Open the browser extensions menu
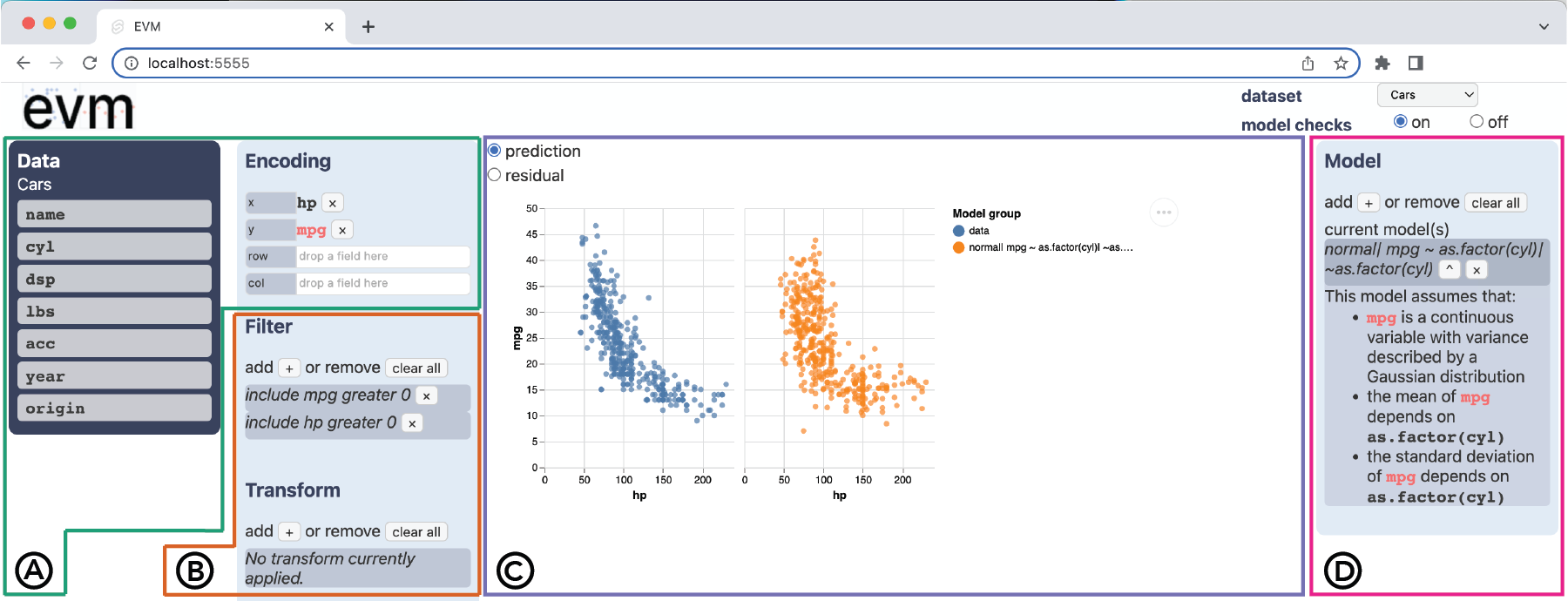Image resolution: width=1568 pixels, height=601 pixels. 1382,63
